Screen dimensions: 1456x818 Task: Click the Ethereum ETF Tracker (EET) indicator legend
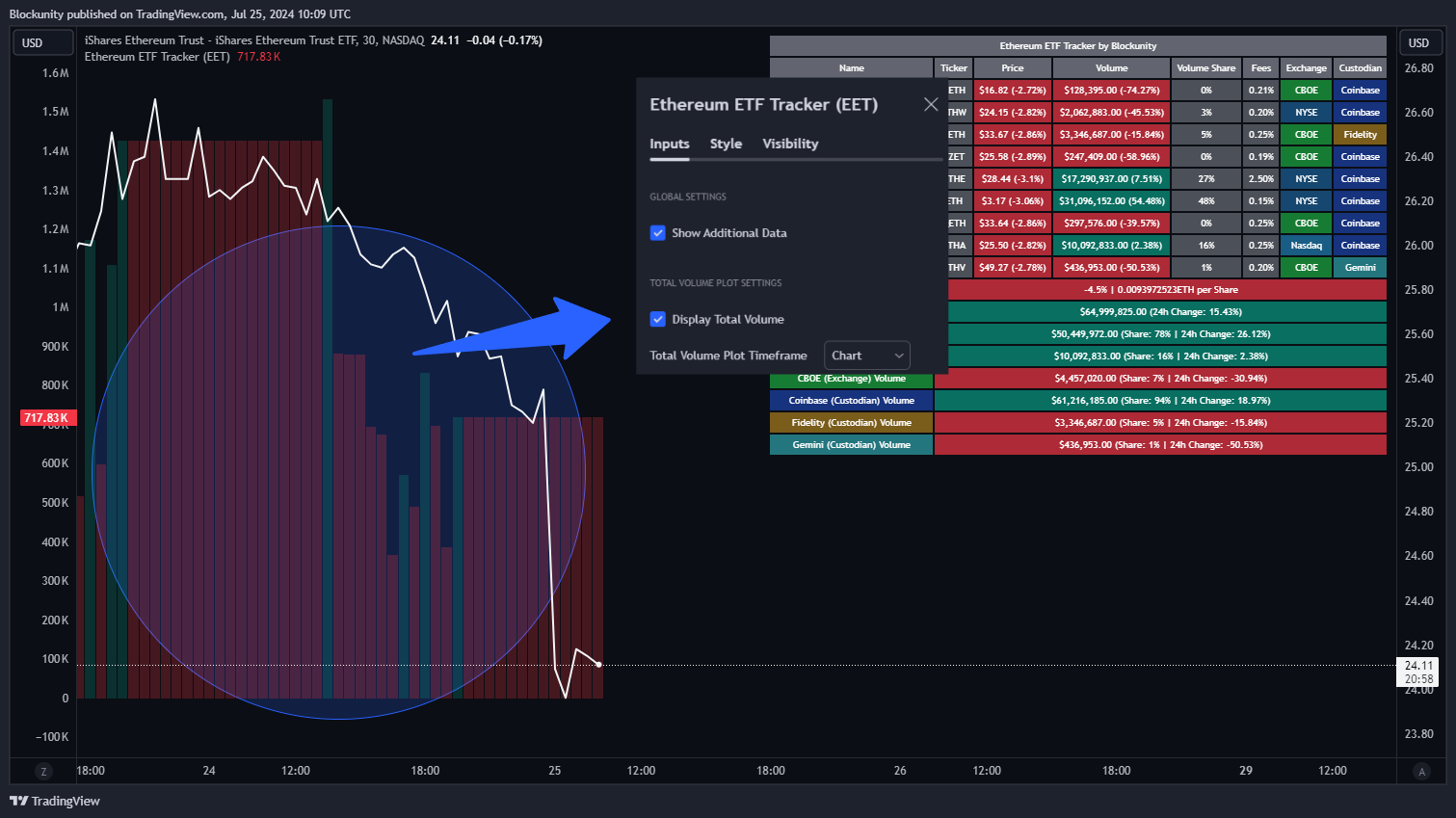pos(157,57)
